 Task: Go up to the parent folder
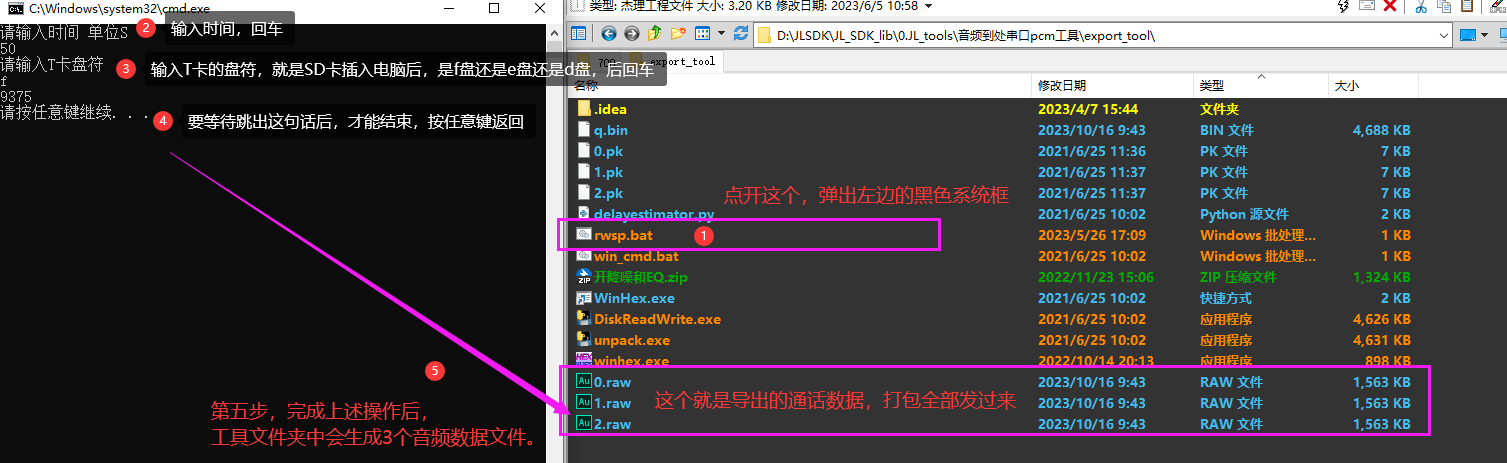(x=655, y=34)
